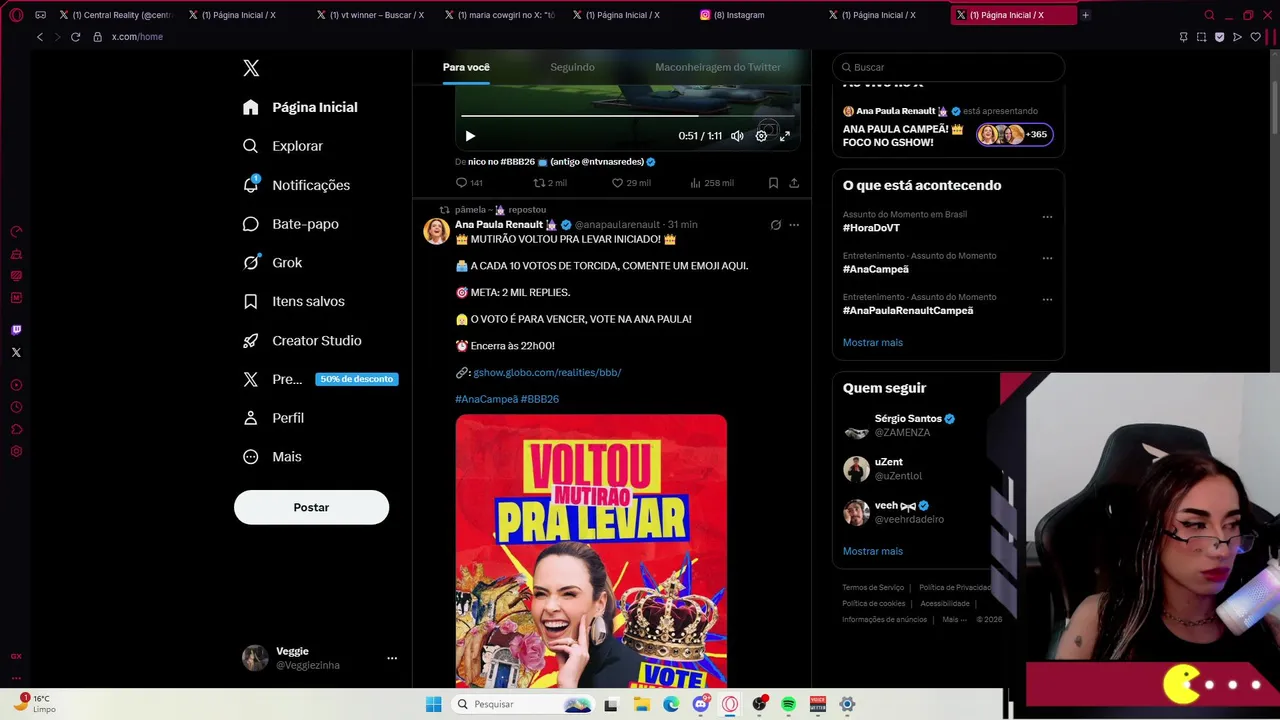Switch to Maconheiragem do Twitter tab
The height and width of the screenshot is (720, 1280).
click(x=718, y=67)
